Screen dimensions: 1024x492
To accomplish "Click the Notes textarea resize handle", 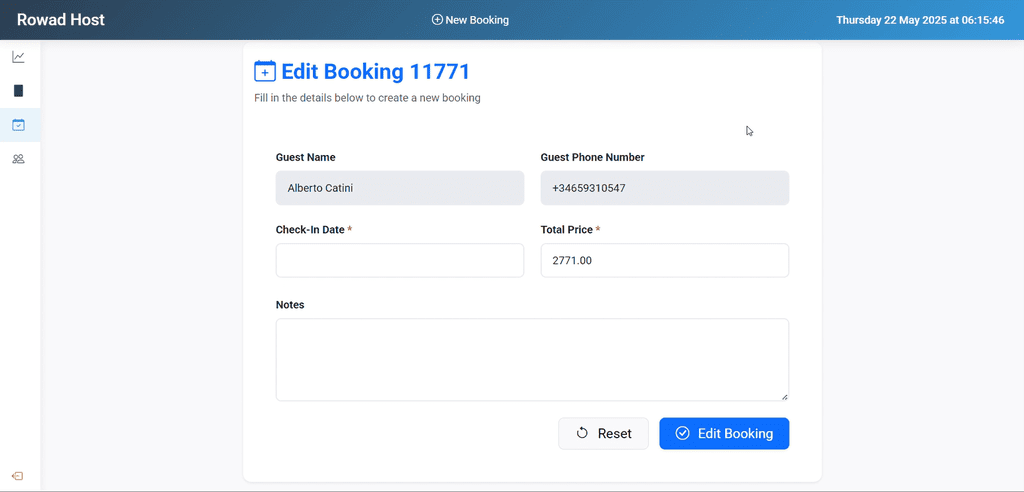I will (x=784, y=396).
